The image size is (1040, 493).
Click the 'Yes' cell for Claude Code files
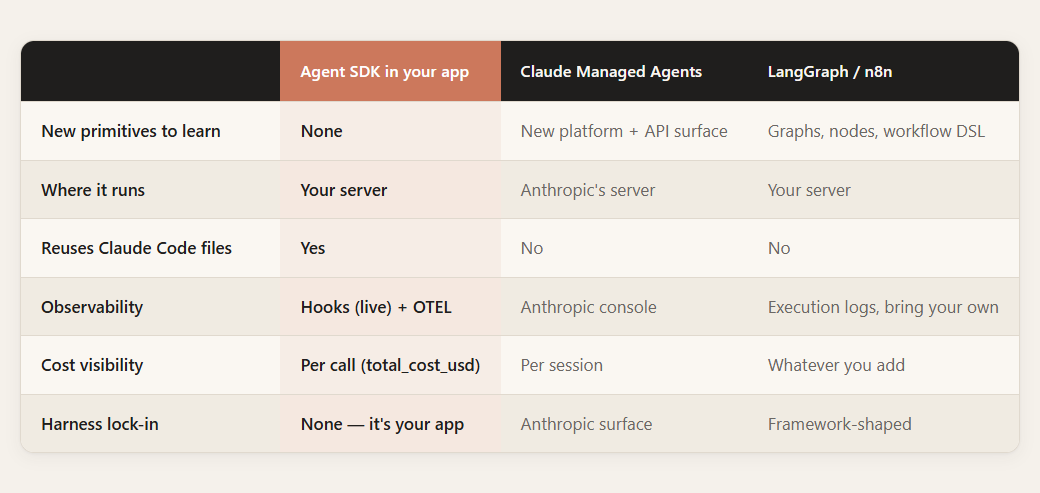[x=313, y=248]
